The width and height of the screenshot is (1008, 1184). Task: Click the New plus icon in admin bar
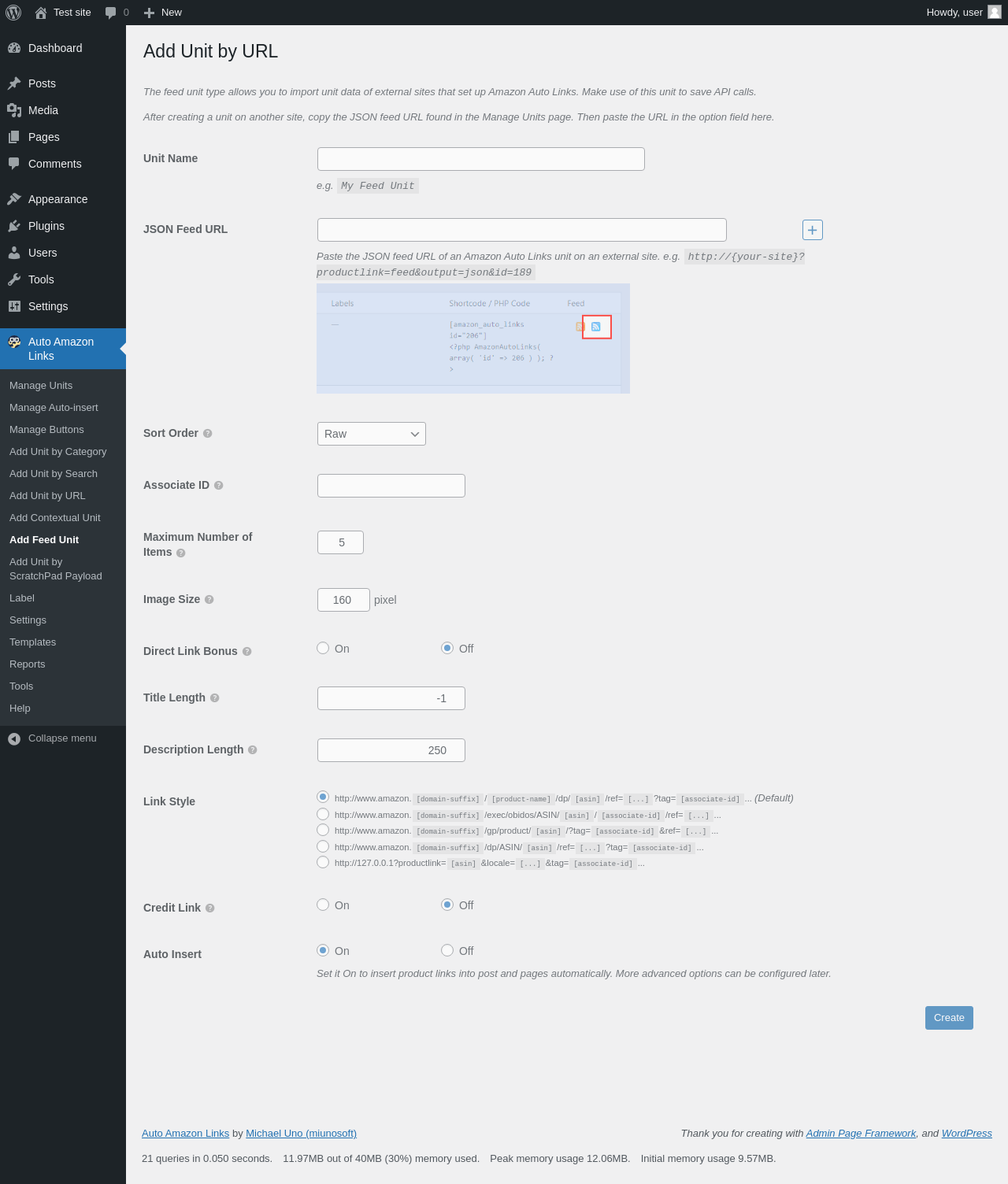click(x=149, y=13)
